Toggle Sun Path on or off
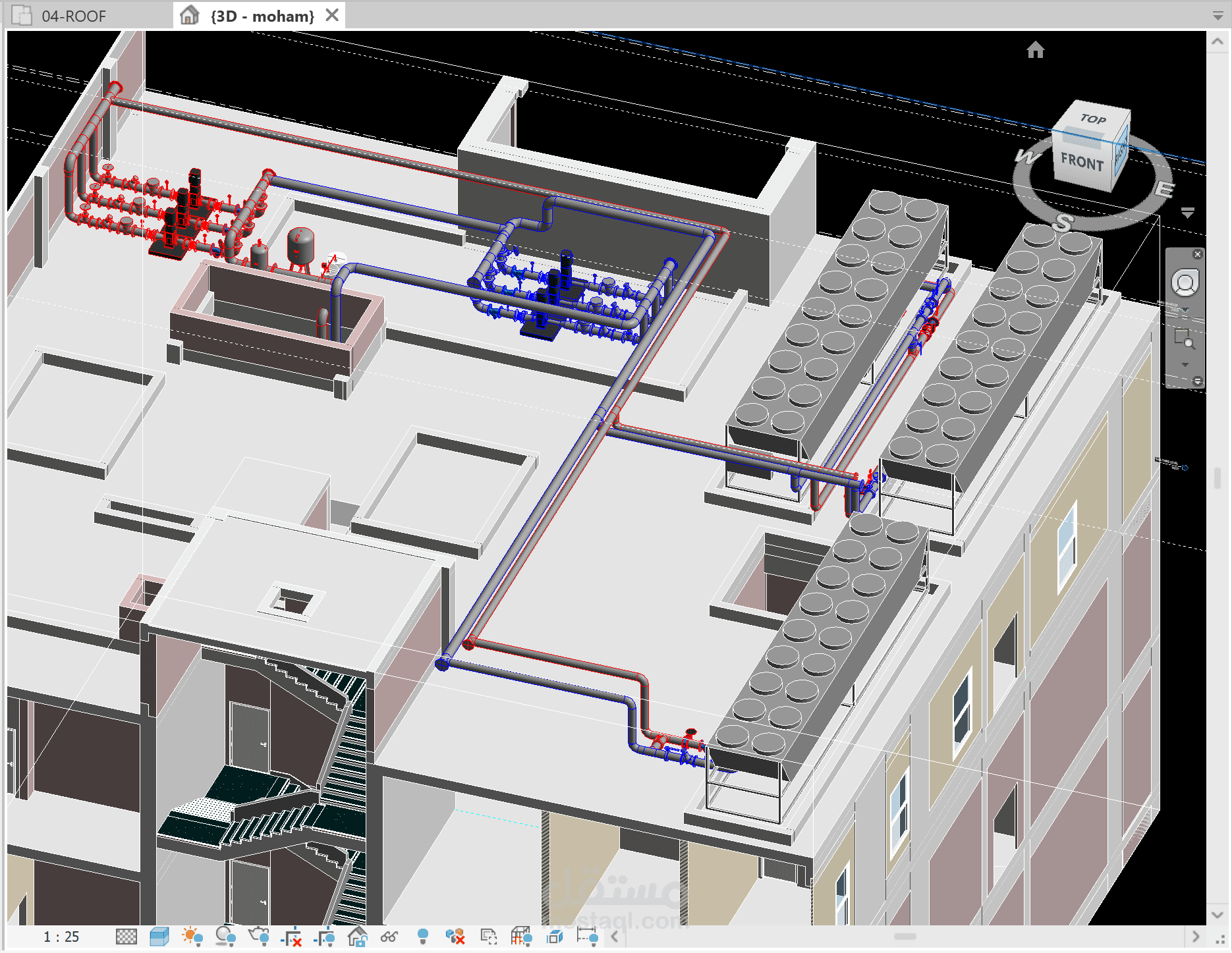Screen dimensions: 1232x953 point(192,937)
